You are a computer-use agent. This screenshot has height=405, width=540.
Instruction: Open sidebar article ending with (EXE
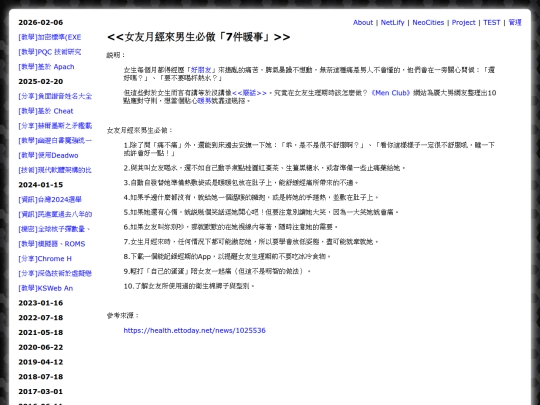click(x=50, y=37)
